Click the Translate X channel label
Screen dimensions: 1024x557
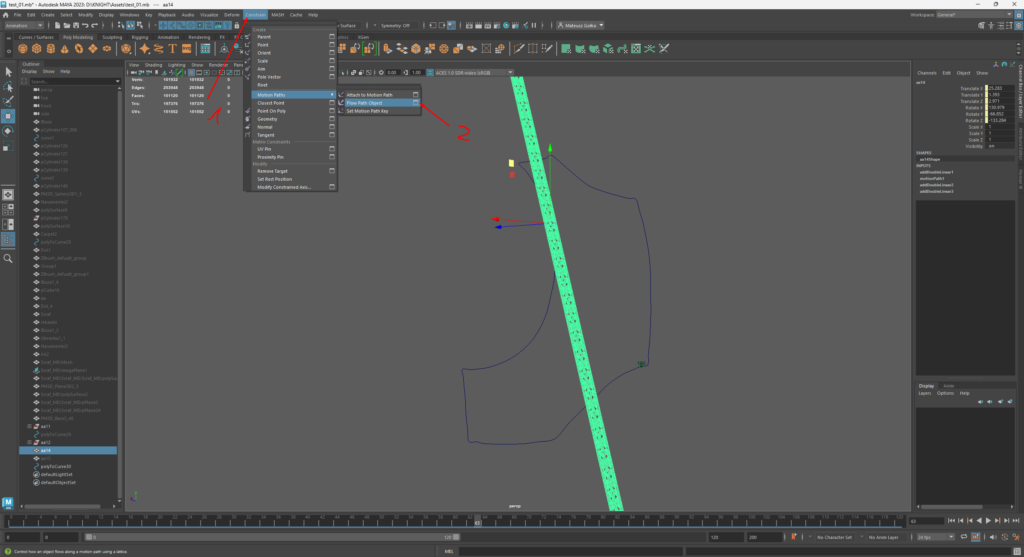969,89
